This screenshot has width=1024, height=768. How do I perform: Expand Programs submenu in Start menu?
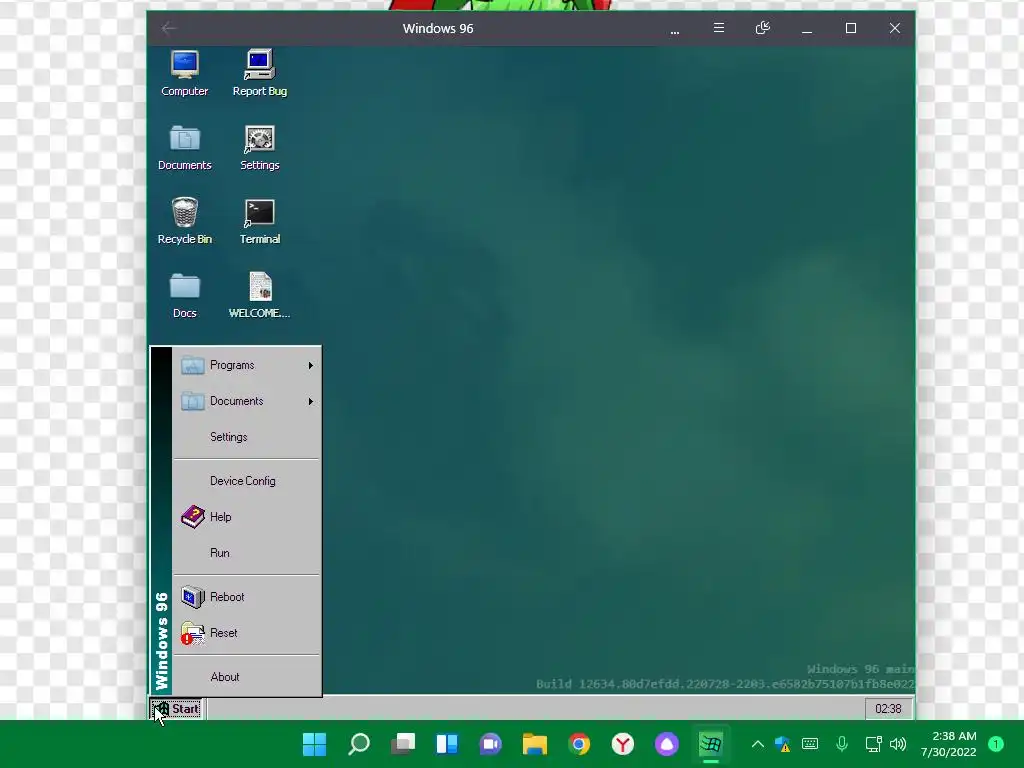coord(247,365)
